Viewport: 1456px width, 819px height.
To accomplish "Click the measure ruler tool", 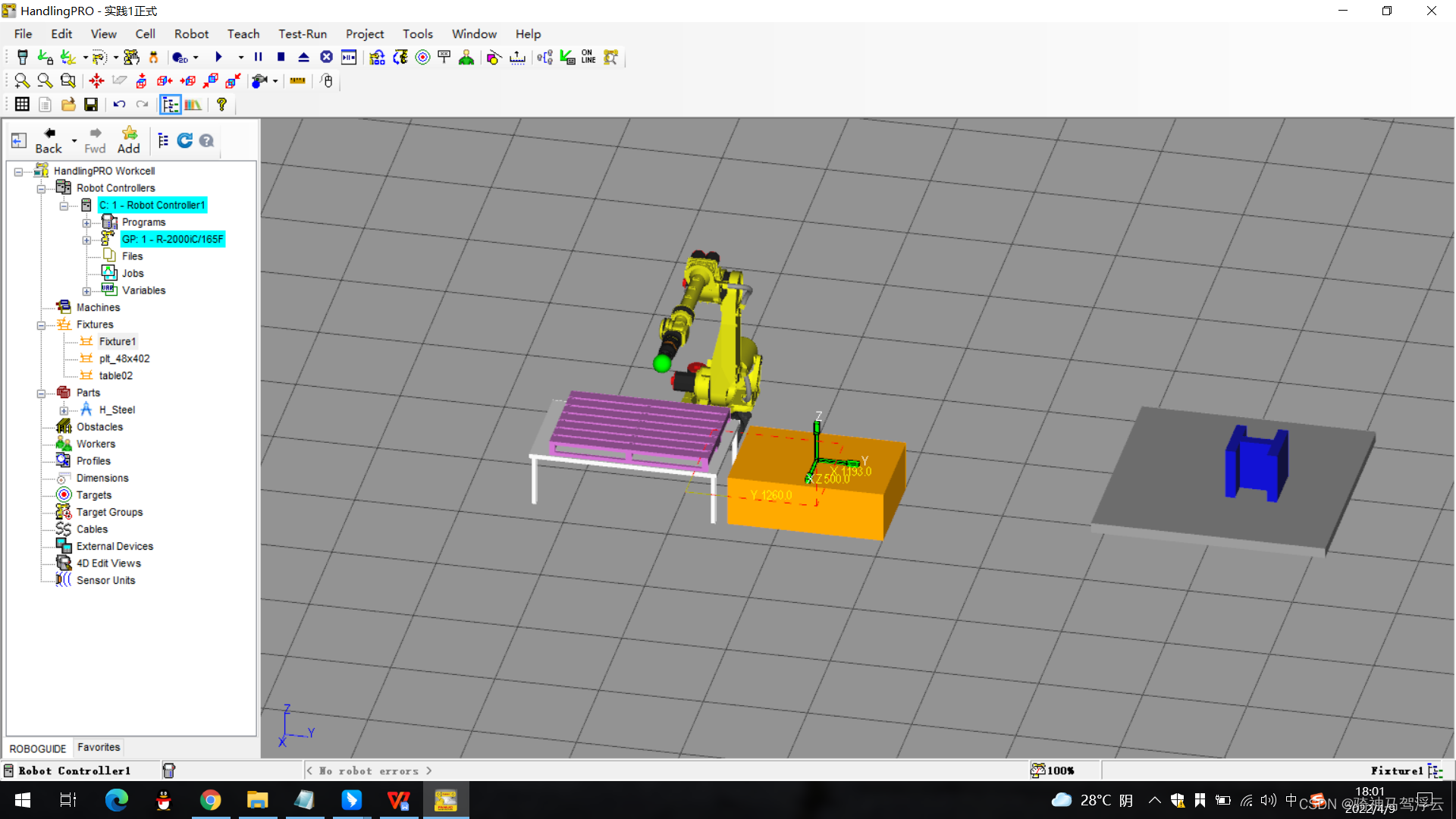I will [297, 81].
